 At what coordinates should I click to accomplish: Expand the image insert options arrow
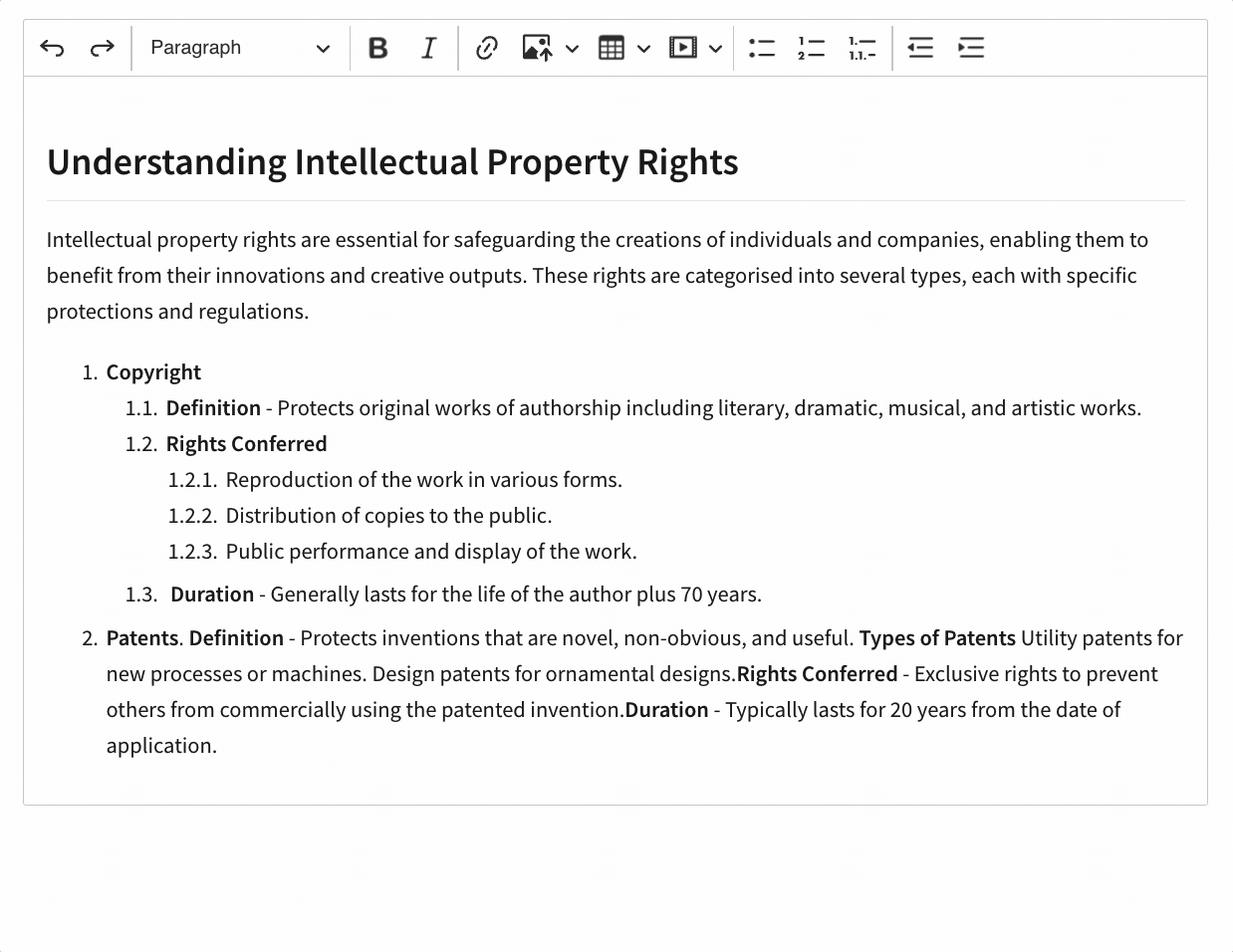point(572,48)
